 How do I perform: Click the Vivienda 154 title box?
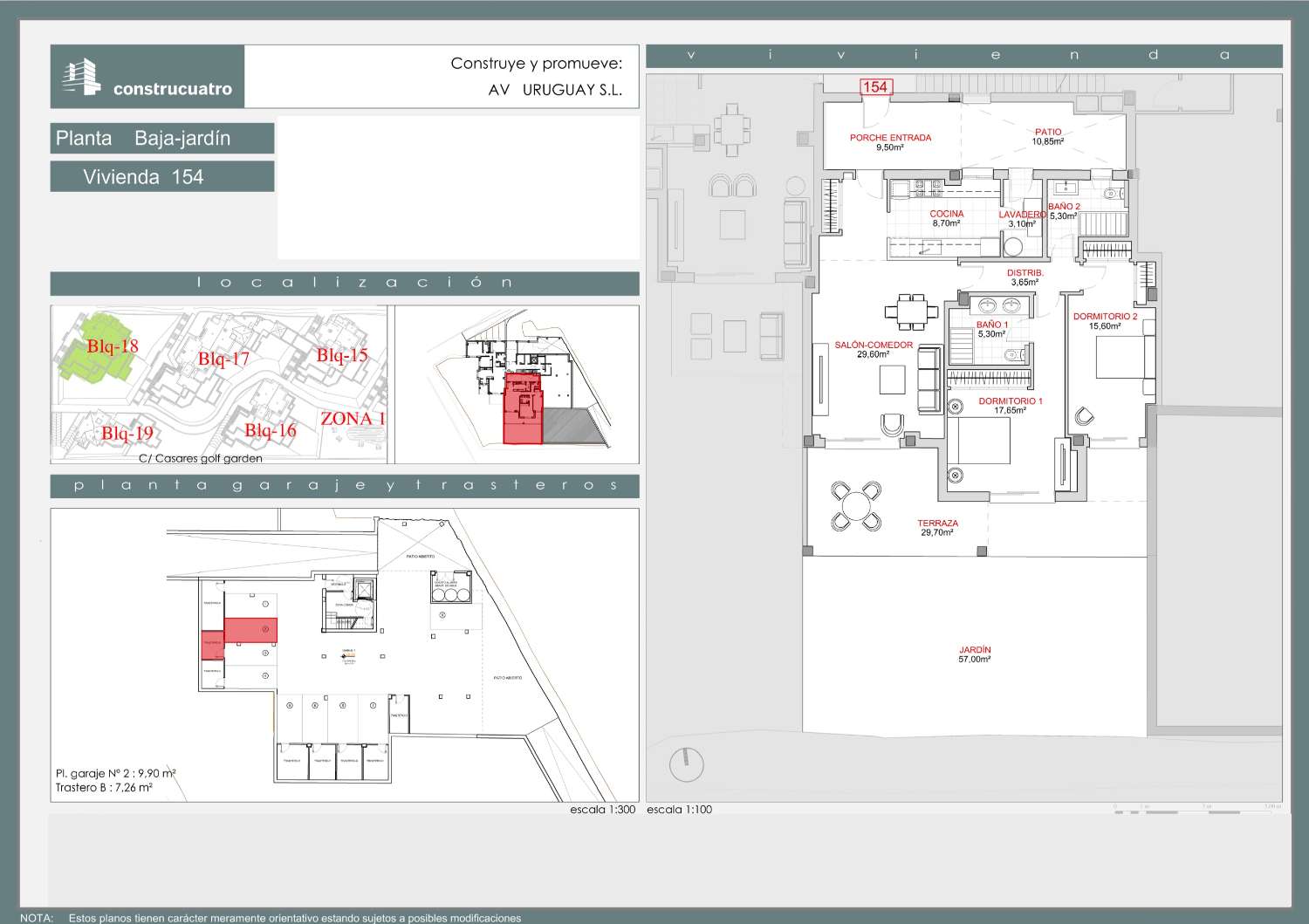(162, 176)
